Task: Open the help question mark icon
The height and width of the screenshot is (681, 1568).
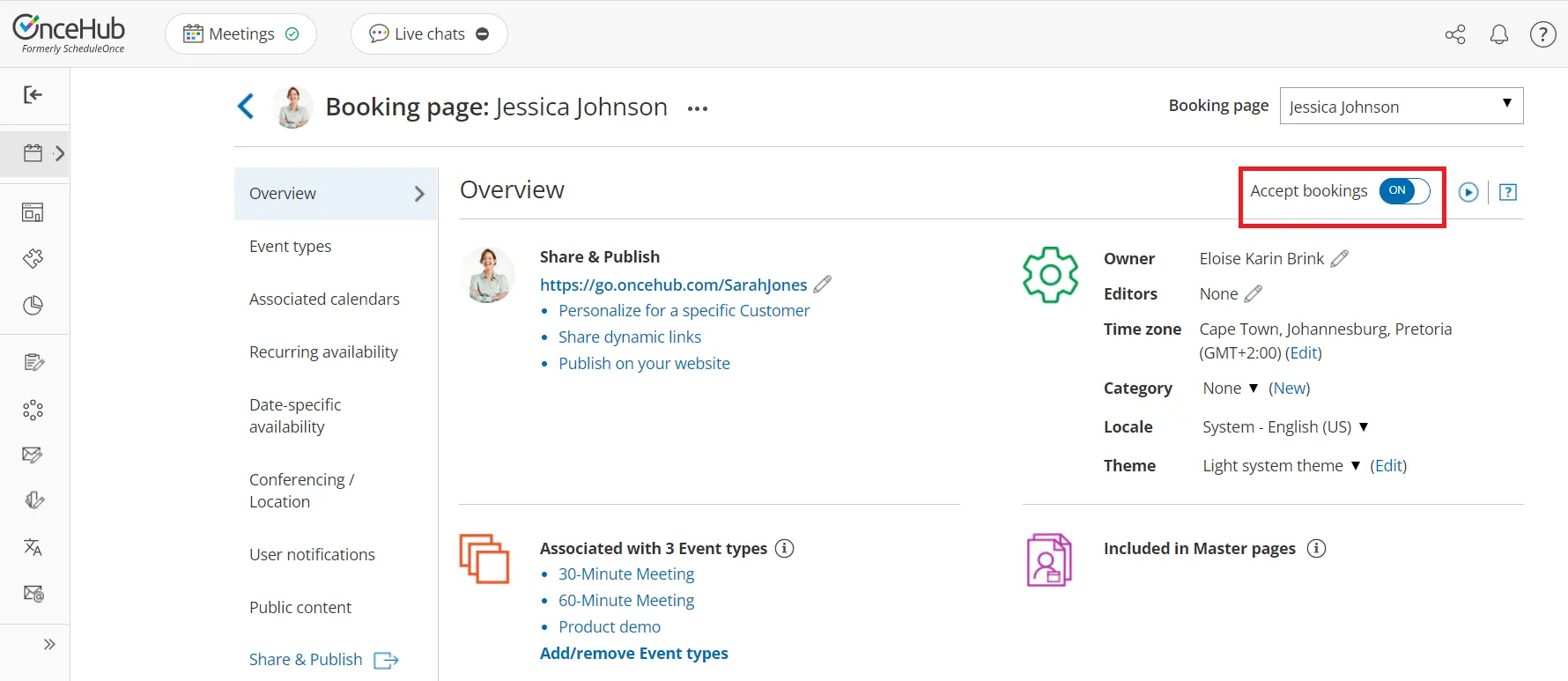Action: tap(1542, 34)
